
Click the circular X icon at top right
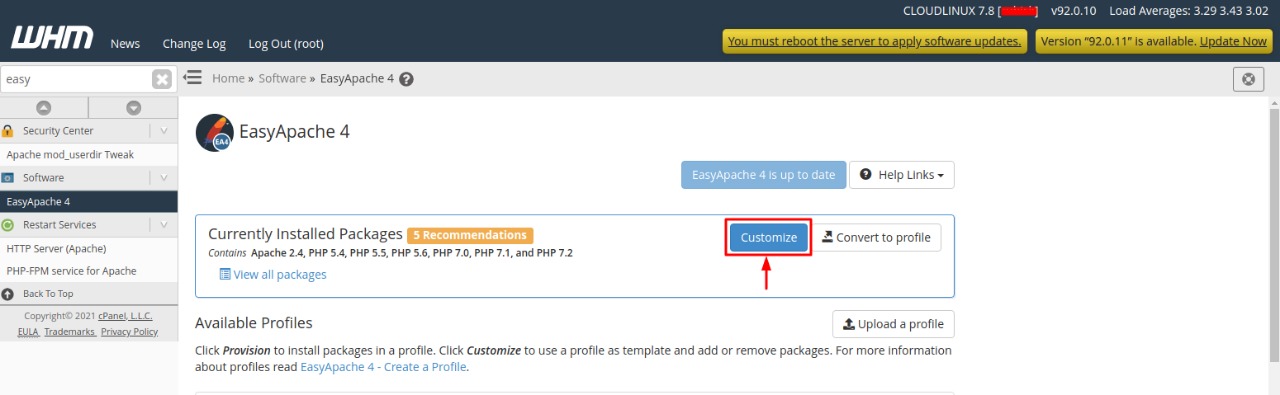(x=1248, y=79)
